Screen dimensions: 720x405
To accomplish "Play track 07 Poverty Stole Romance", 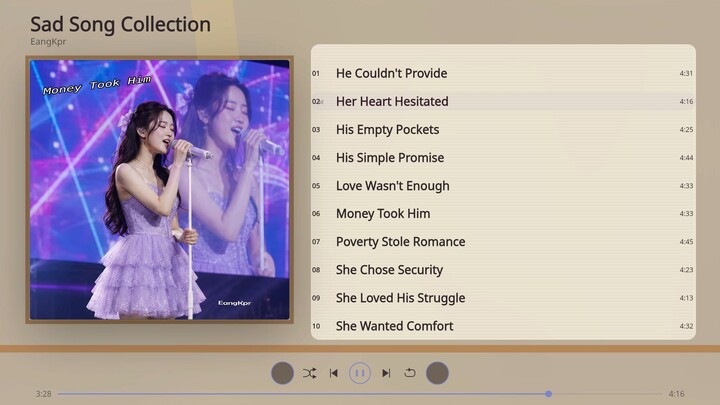I will 503,242.
